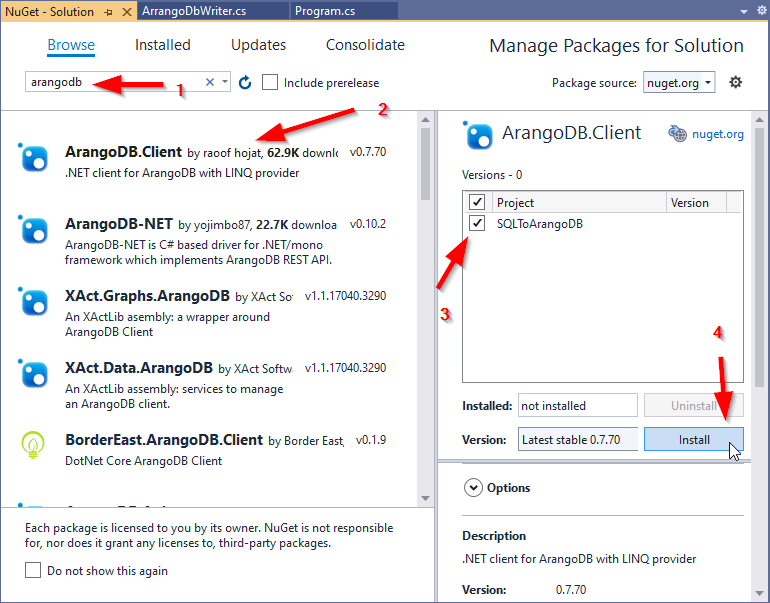Open the Program.cs document tab
The width and height of the screenshot is (770, 603).
coord(344,11)
